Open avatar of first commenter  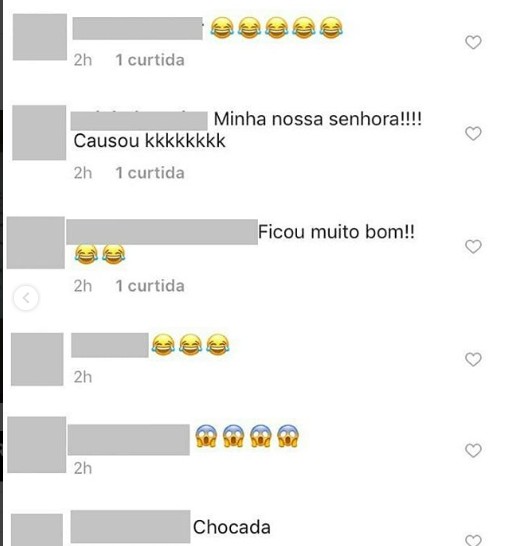40,37
